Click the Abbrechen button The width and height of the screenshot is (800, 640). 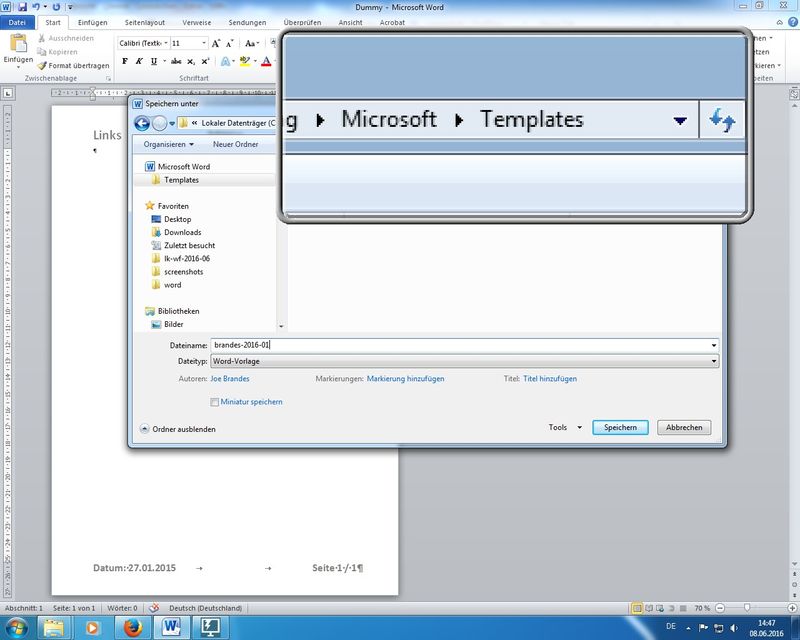coord(684,427)
